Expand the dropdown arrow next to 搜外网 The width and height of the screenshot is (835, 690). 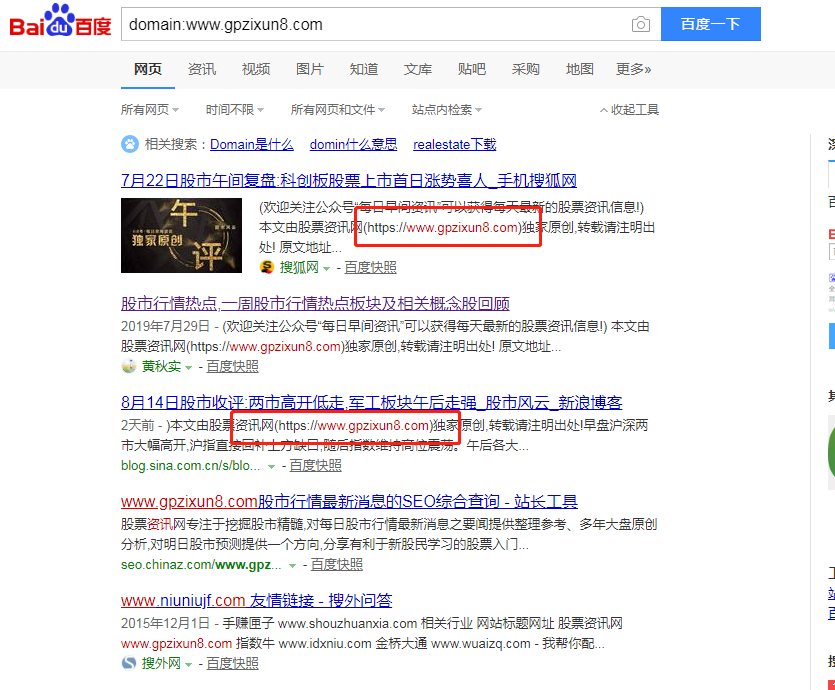[x=188, y=664]
